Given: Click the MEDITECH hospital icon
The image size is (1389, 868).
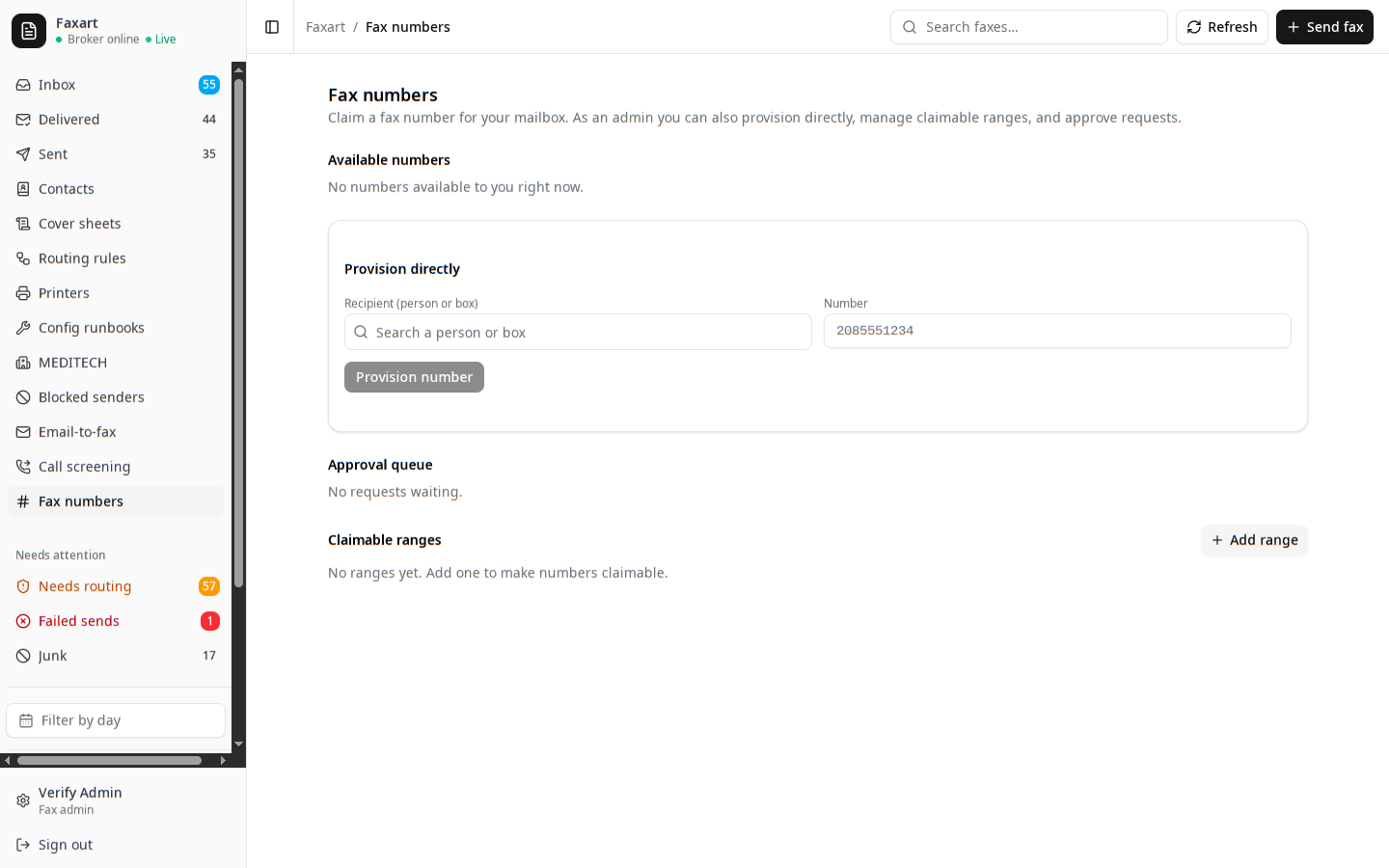Looking at the screenshot, I should point(23,363).
